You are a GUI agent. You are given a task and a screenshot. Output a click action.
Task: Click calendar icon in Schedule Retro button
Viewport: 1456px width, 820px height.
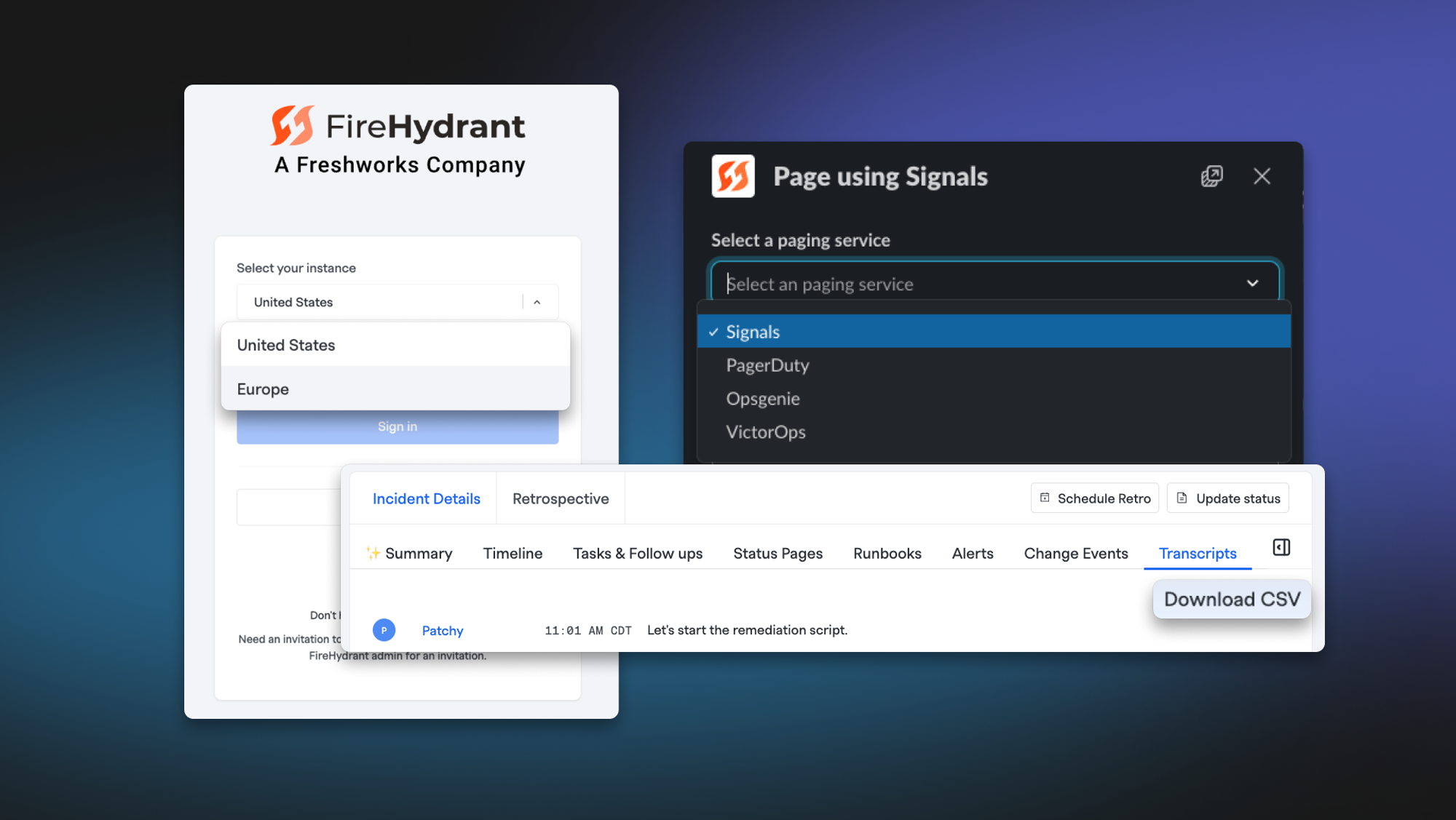(x=1045, y=498)
